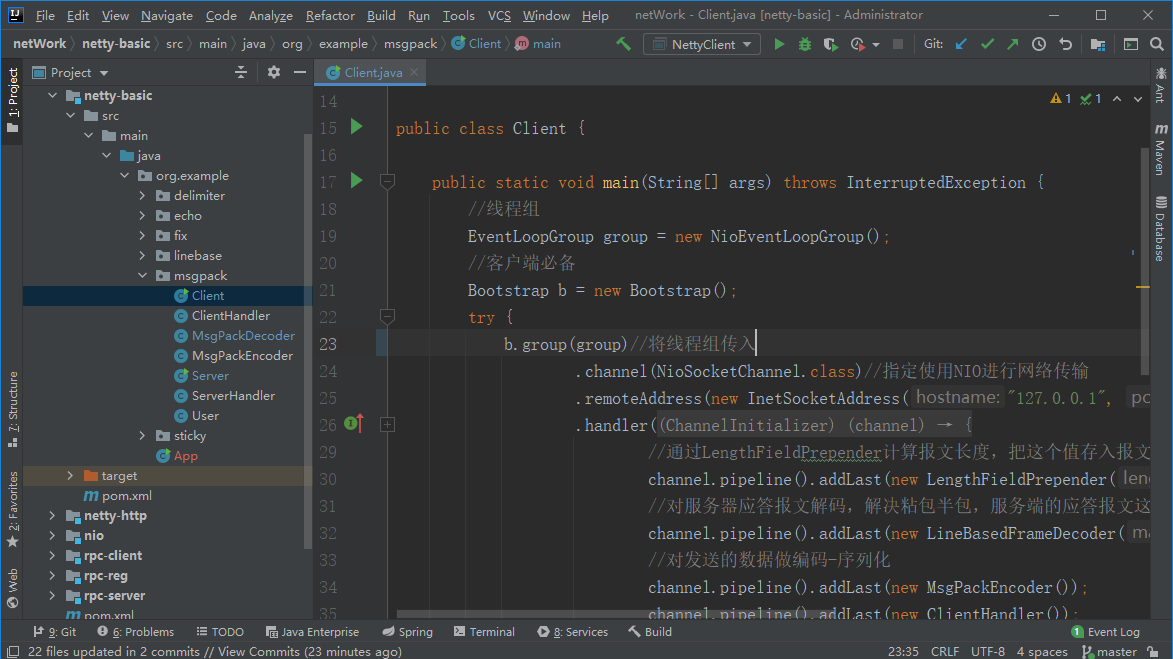Open the 6: Problems tool window
This screenshot has height=659, width=1173.
(x=135, y=632)
